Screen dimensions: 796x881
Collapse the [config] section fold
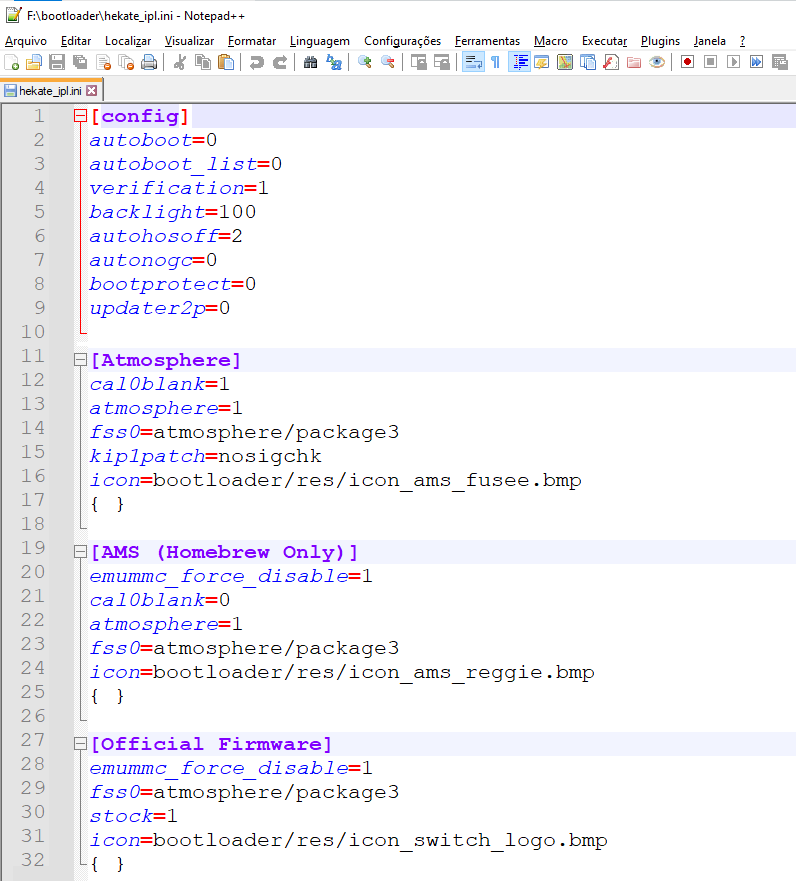80,116
